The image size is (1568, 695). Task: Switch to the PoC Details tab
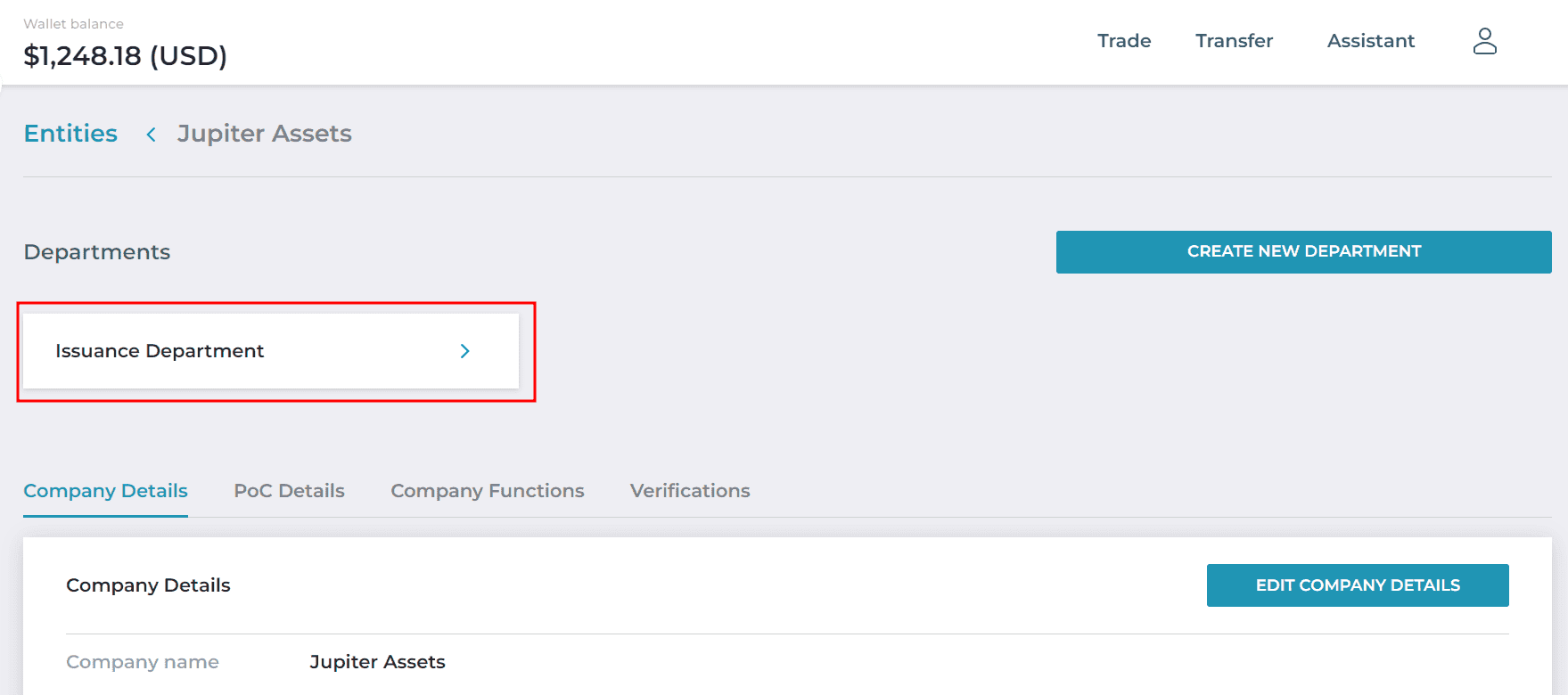tap(289, 491)
